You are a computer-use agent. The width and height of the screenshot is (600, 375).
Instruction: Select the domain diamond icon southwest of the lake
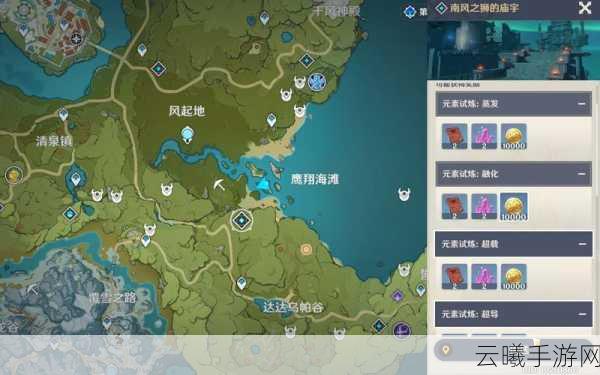[x=70, y=214]
